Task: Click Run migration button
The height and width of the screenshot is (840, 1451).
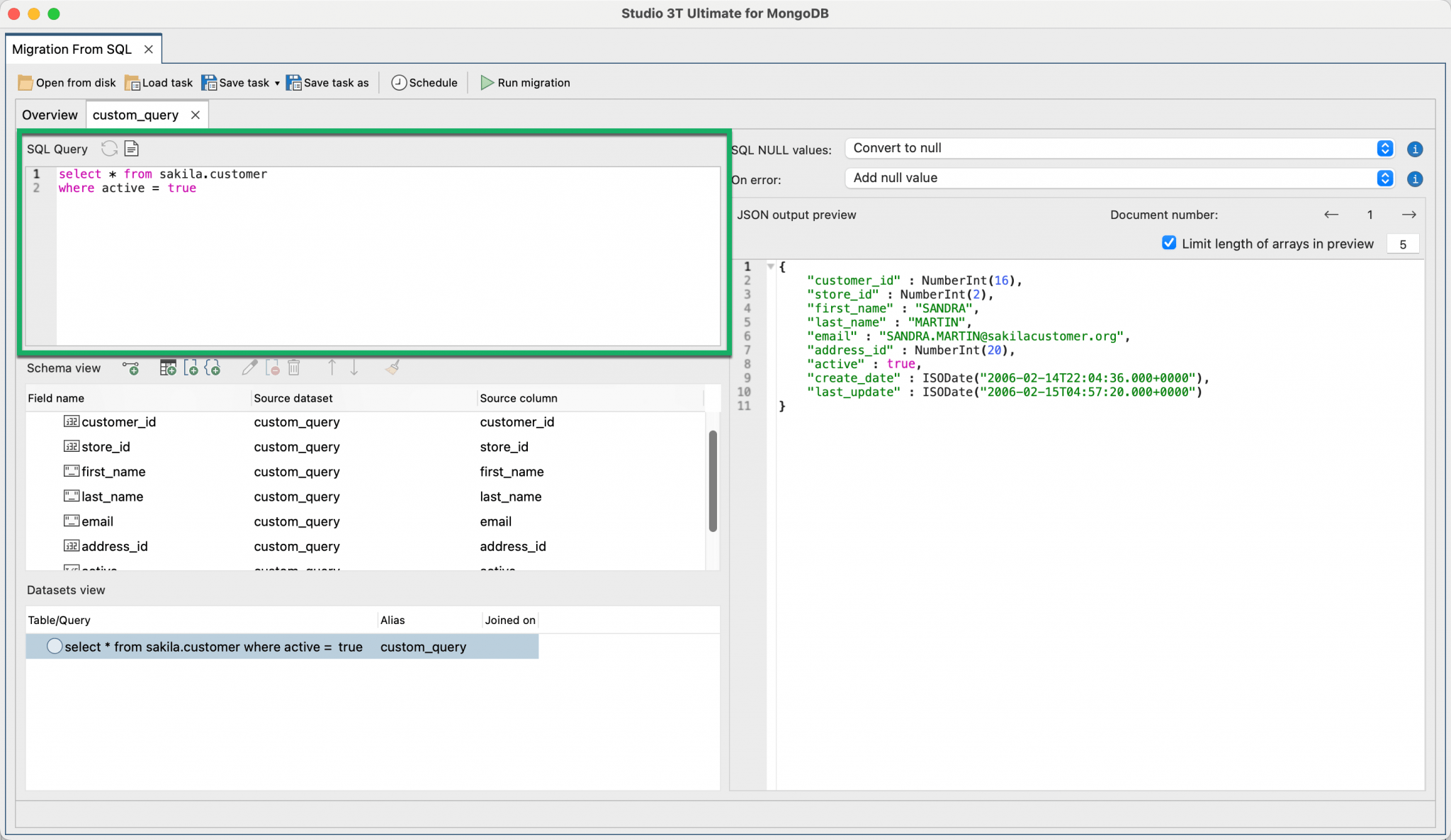Action: point(525,83)
